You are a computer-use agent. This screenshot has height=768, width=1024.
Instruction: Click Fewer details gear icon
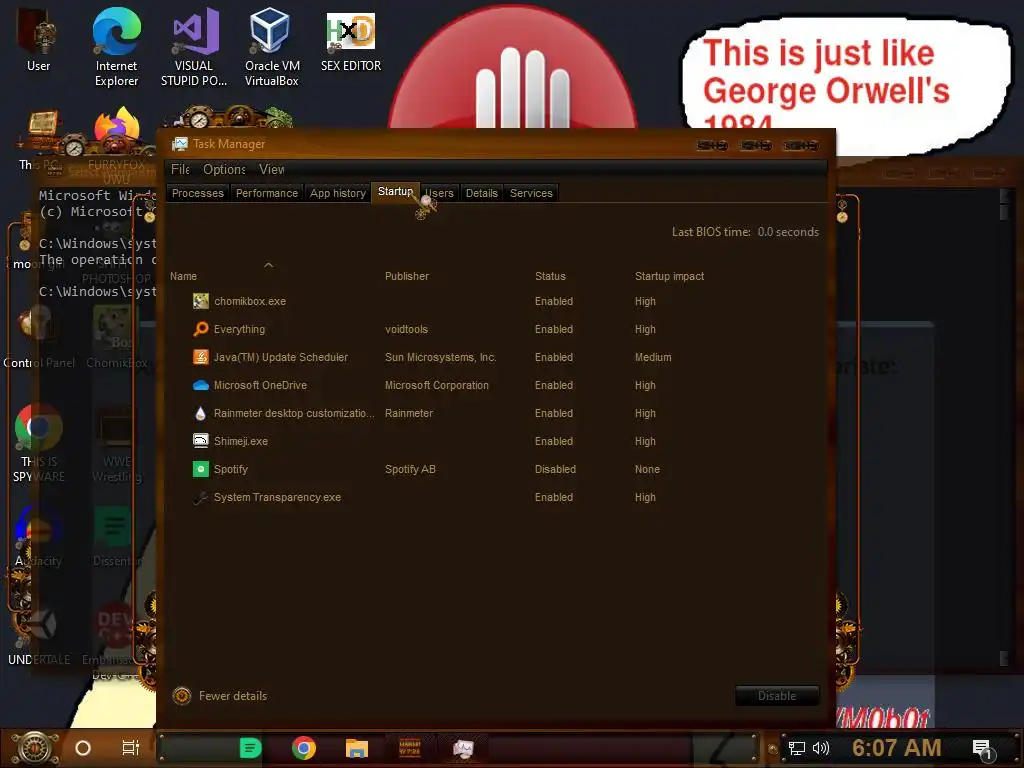pyautogui.click(x=182, y=696)
